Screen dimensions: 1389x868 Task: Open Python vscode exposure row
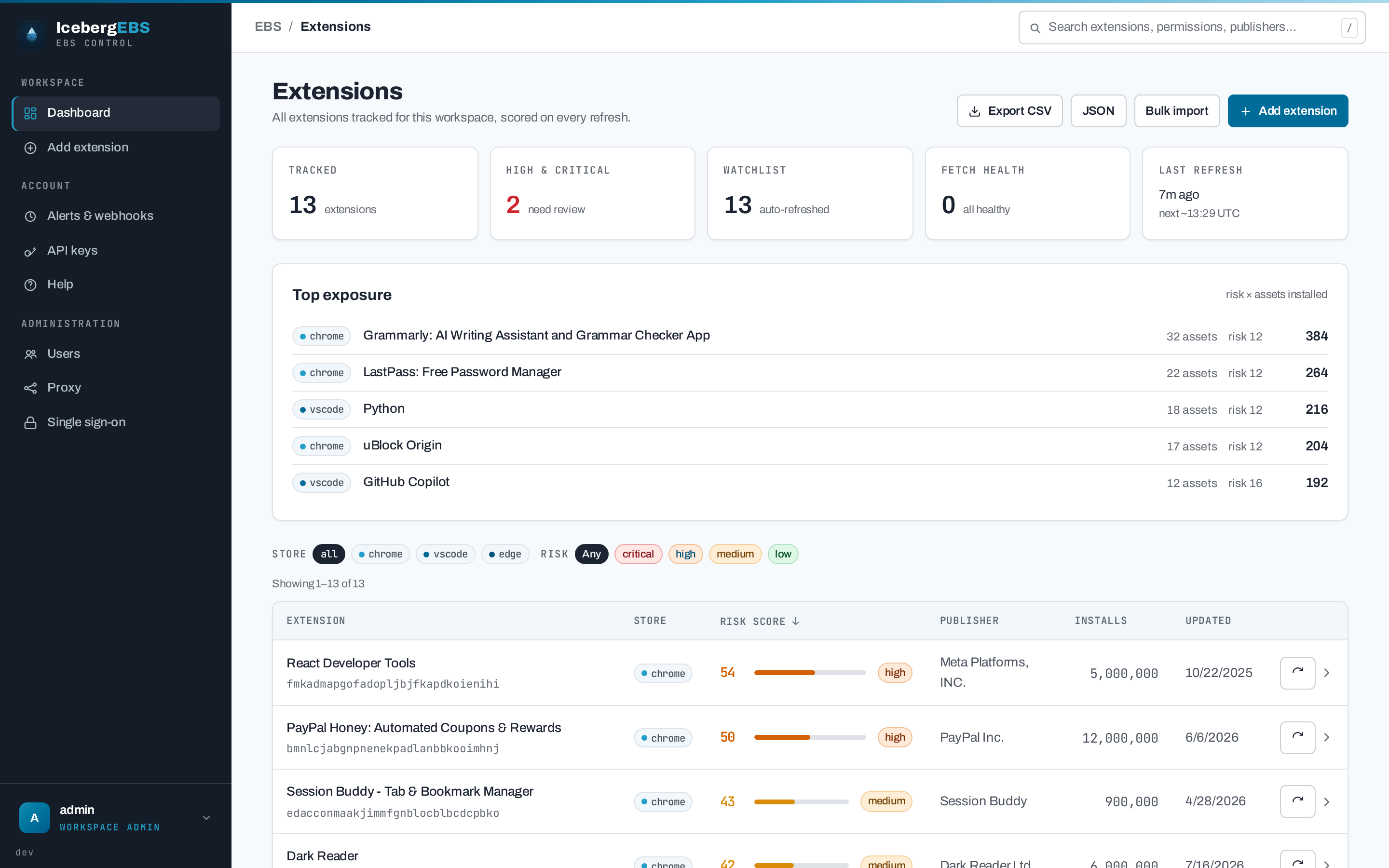click(x=810, y=410)
